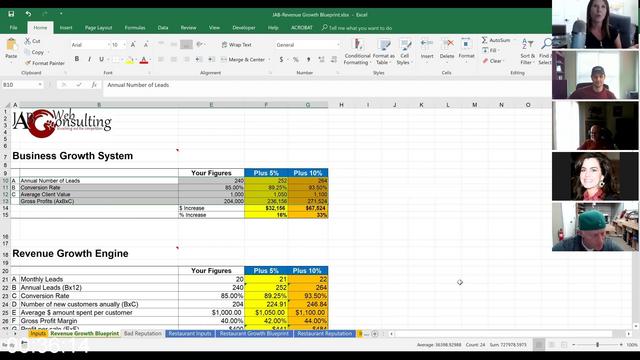The image size is (640, 360).
Task: Decrease font size with smaller A icon
Action: point(146,44)
